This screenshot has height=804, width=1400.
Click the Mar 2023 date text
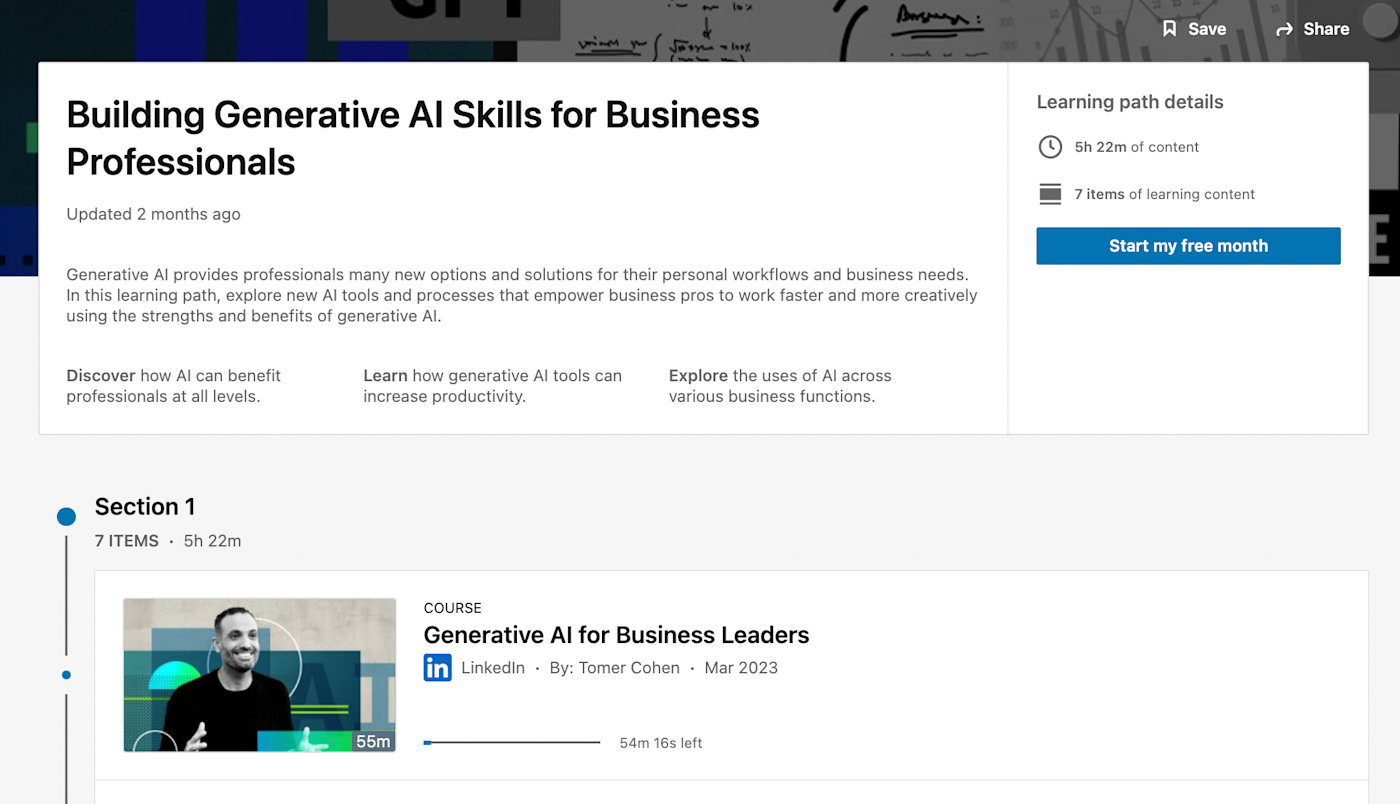741,668
